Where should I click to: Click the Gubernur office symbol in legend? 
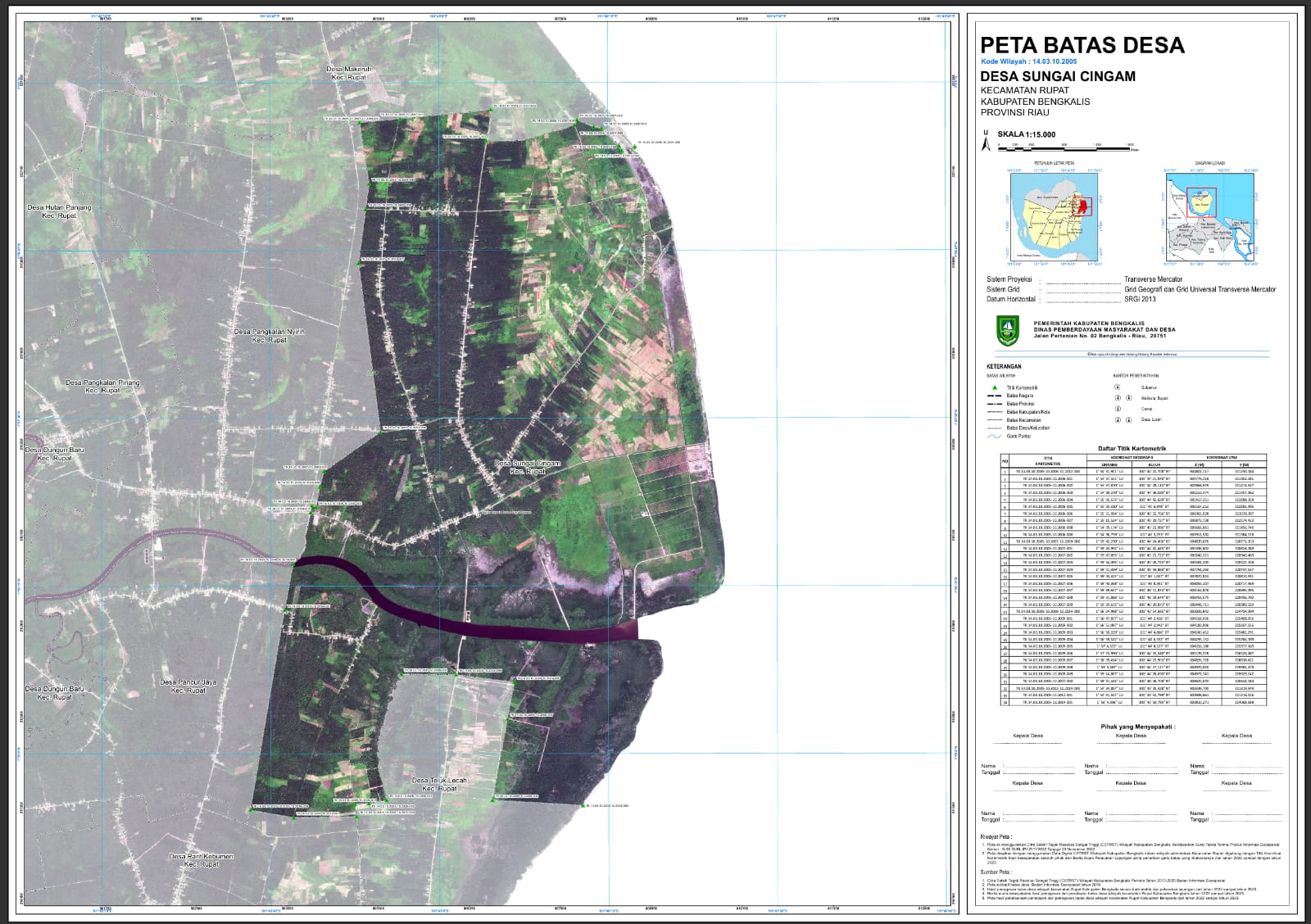[1117, 387]
